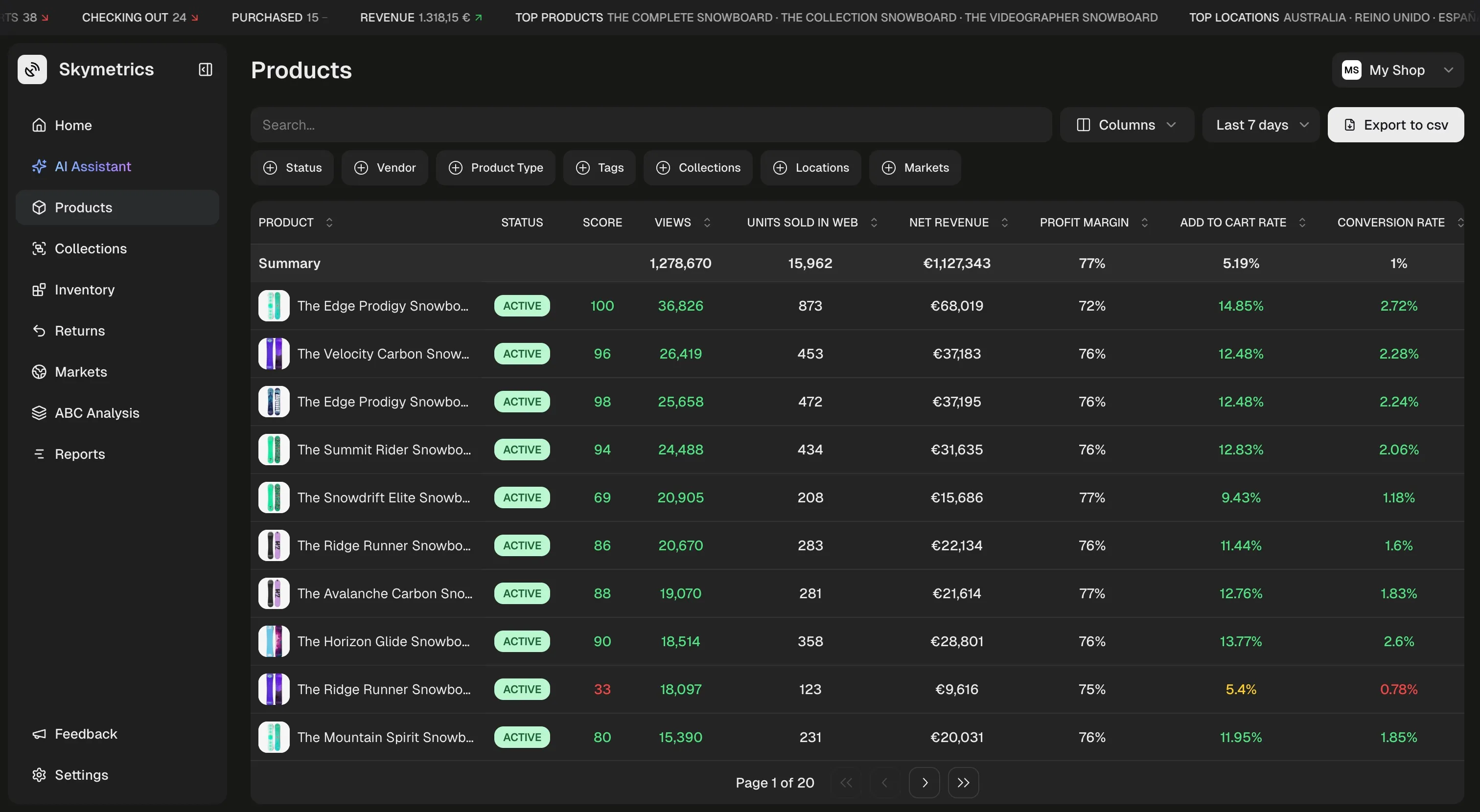Viewport: 1480px width, 812px height.
Task: Click Feedback megaphone in sidebar
Action: [x=39, y=734]
